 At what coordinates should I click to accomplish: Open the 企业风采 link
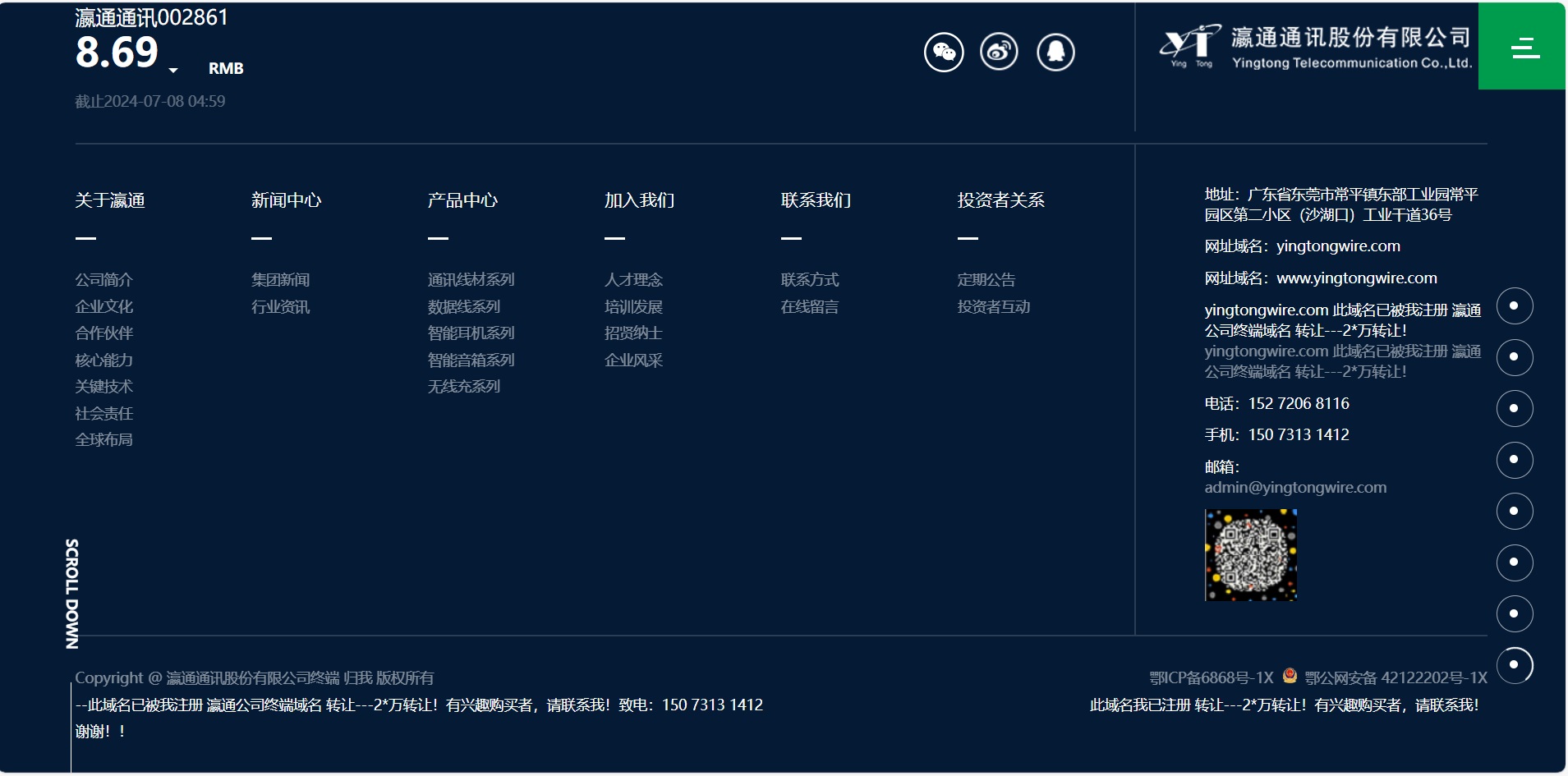(x=633, y=360)
